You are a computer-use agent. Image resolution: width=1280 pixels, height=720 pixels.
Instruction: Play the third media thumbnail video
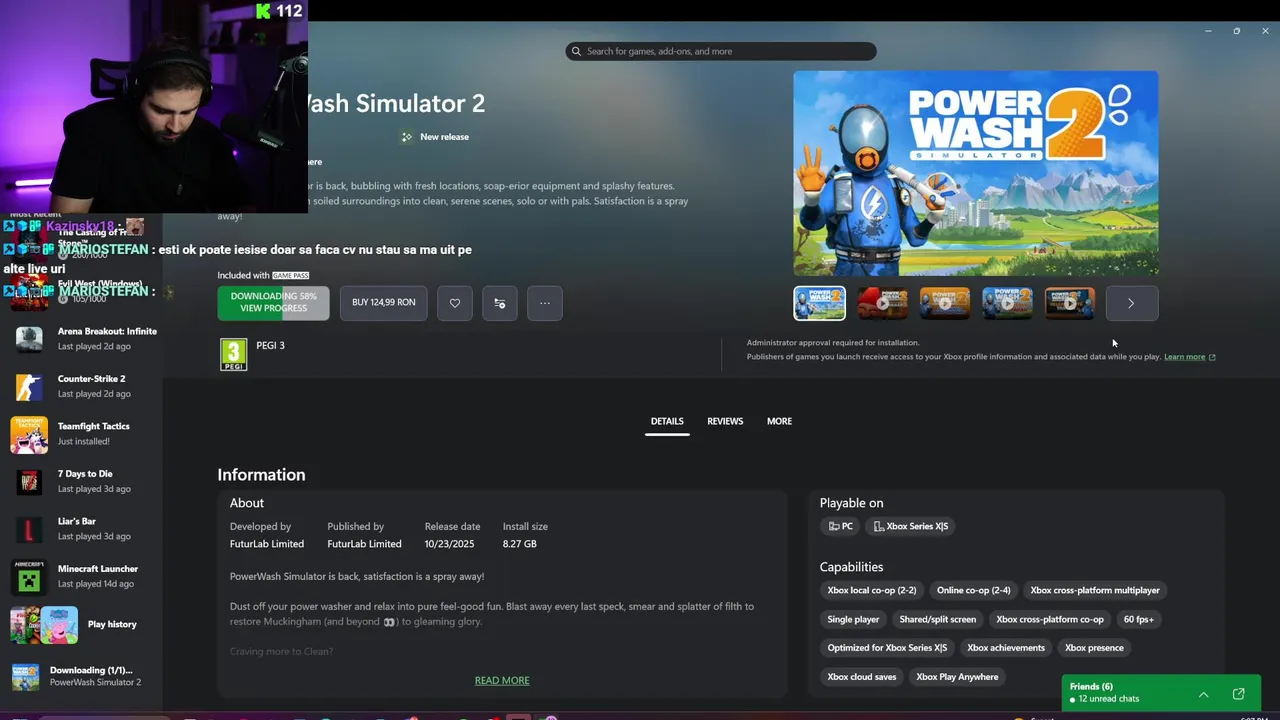point(945,303)
